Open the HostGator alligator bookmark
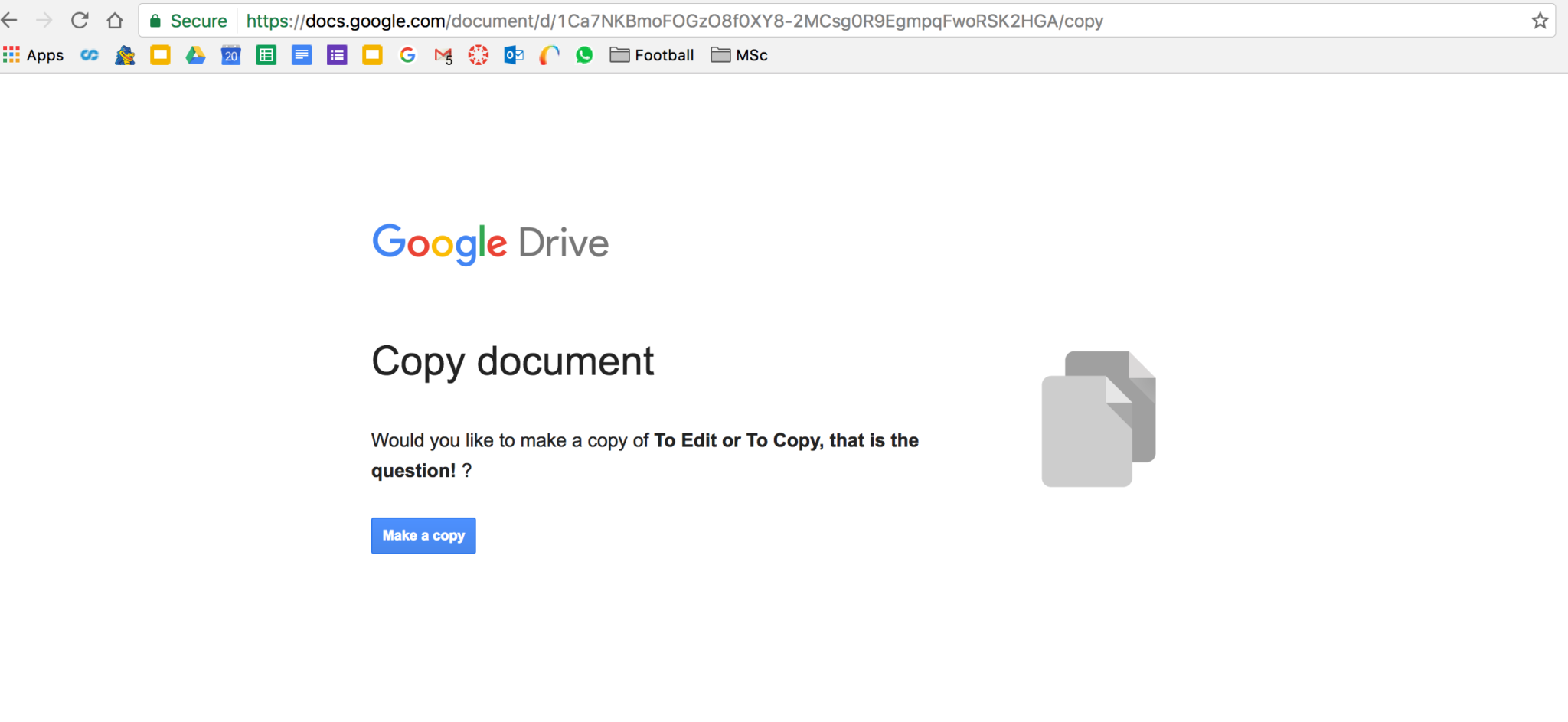This screenshot has height=722, width=1568. click(x=125, y=55)
